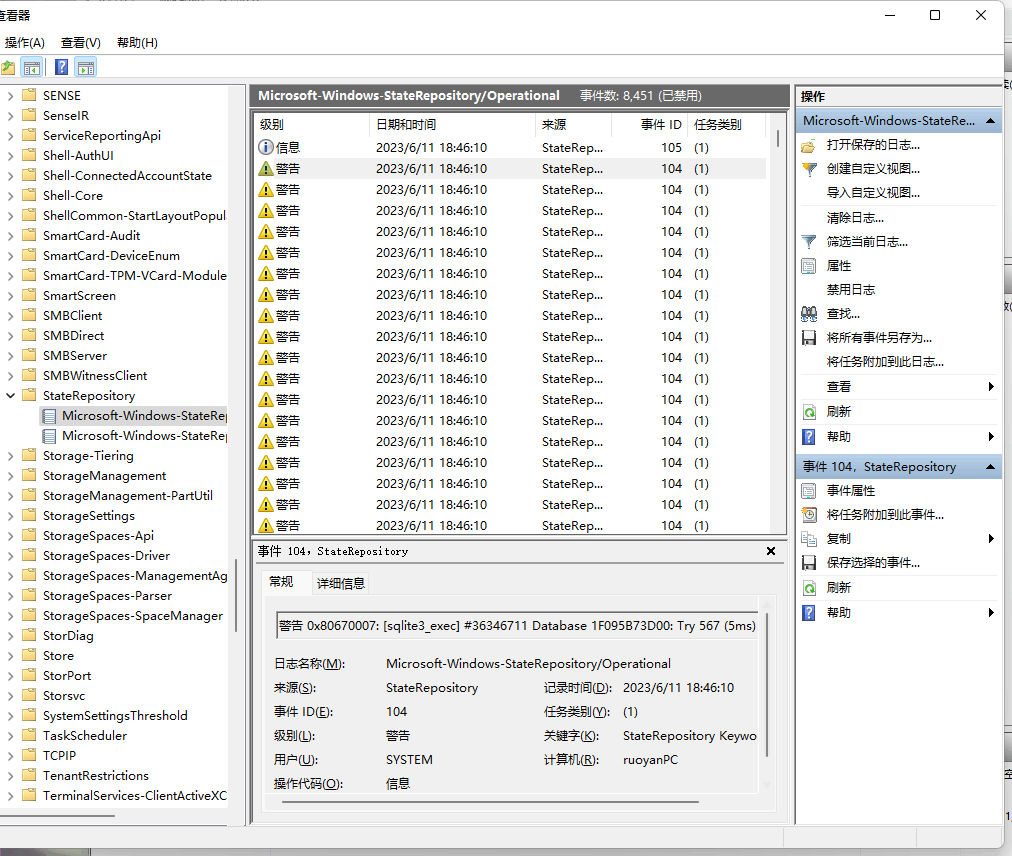The height and width of the screenshot is (856, 1012).
Task: Click the refresh icon in the event 104 section
Action: click(809, 588)
